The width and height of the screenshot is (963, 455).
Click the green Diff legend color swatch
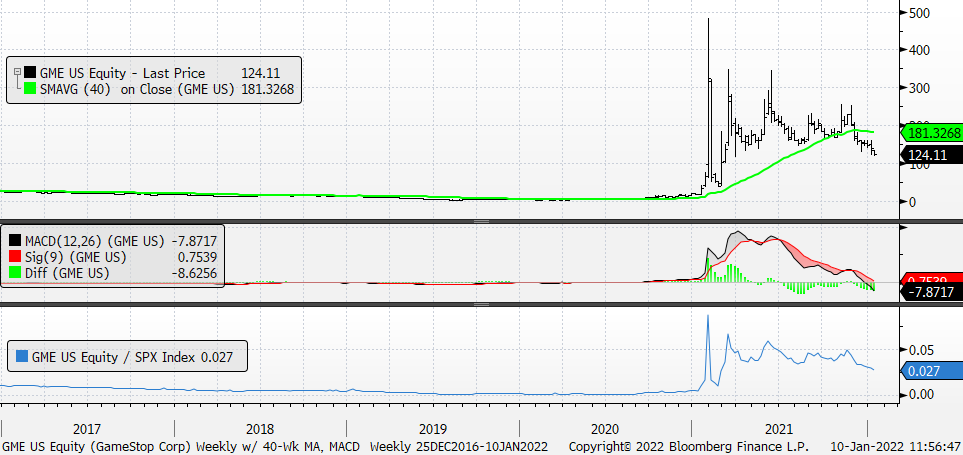(x=15, y=273)
